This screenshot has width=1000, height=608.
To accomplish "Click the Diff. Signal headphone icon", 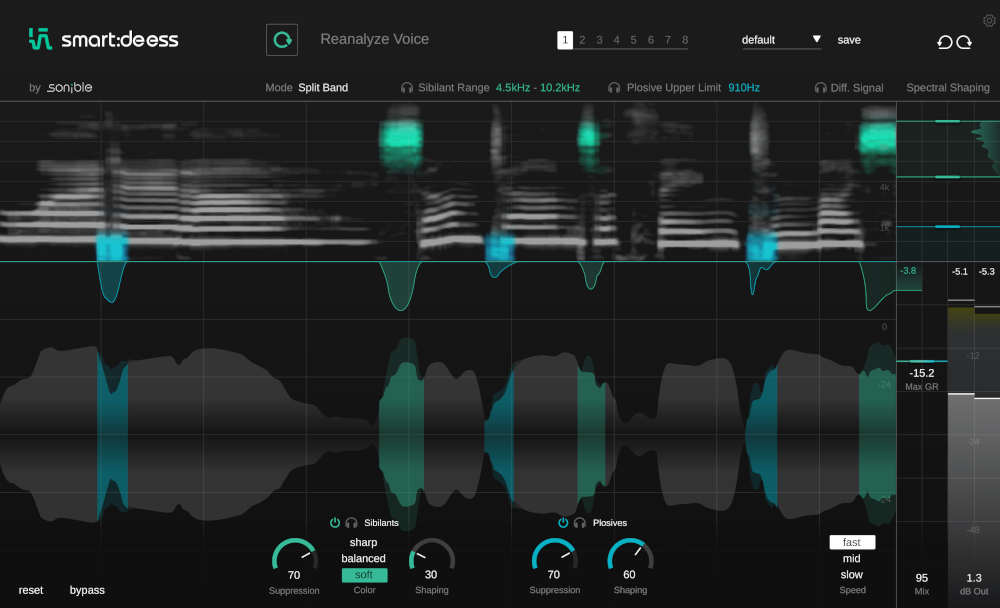I will coord(819,87).
